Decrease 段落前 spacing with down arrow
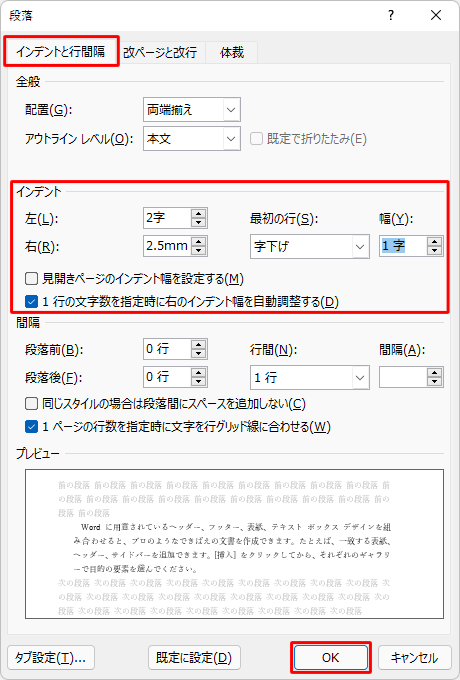 [199, 354]
